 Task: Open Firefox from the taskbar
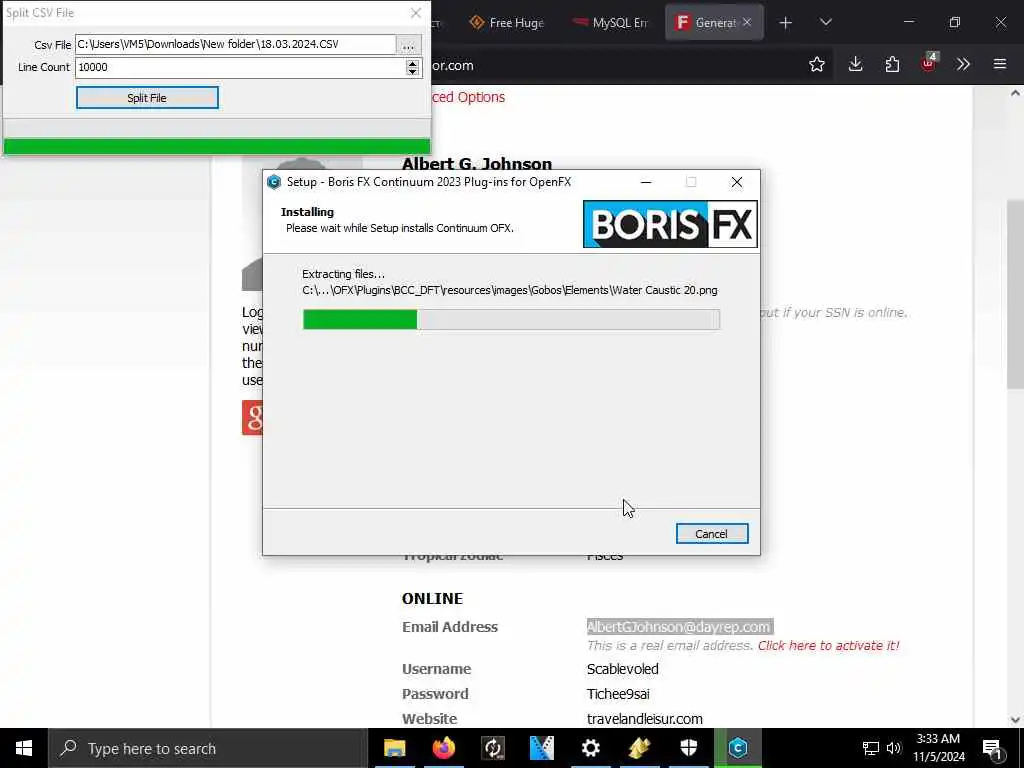[x=443, y=748]
